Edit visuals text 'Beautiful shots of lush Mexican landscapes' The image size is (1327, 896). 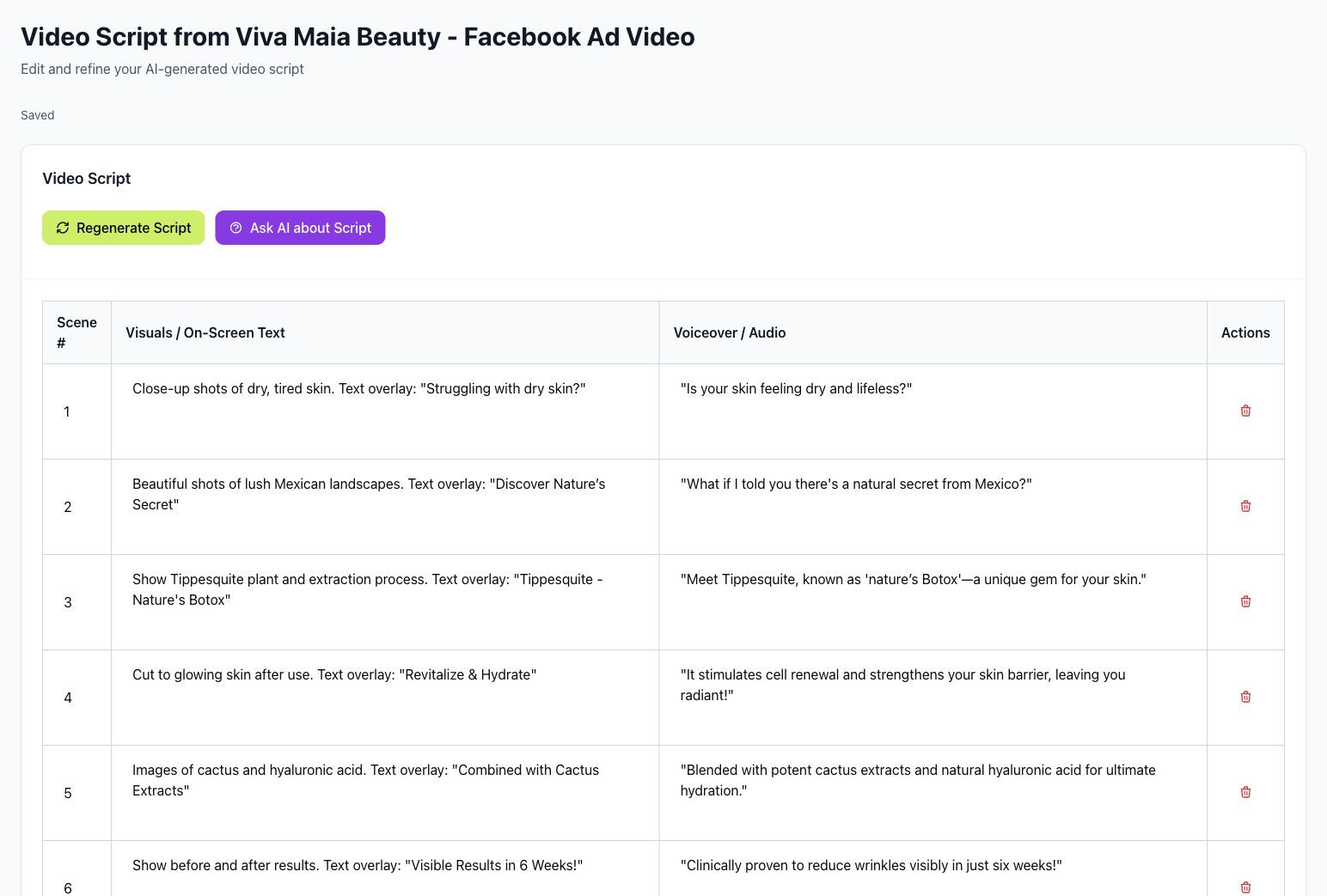pyautogui.click(x=385, y=506)
